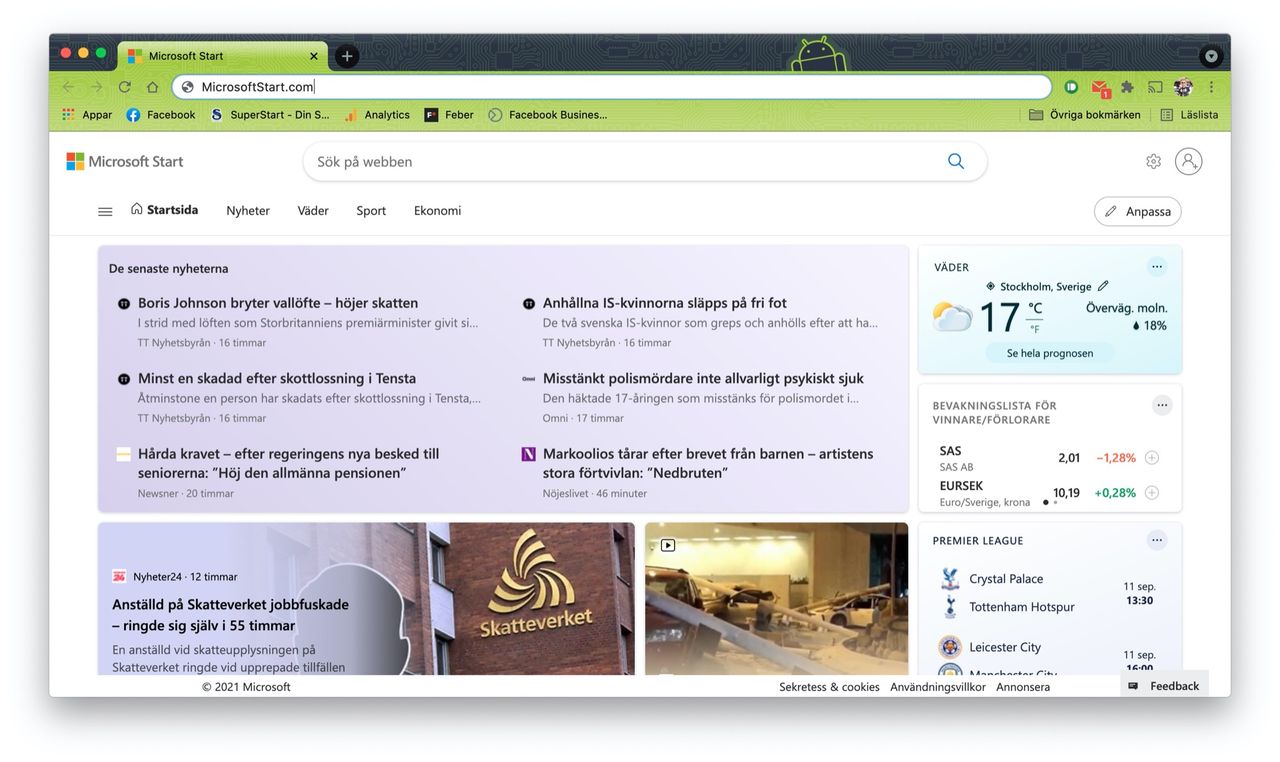Image resolution: width=1280 pixels, height=762 pixels.
Task: Open the skottlossning i Tensta article
Action: click(277, 378)
